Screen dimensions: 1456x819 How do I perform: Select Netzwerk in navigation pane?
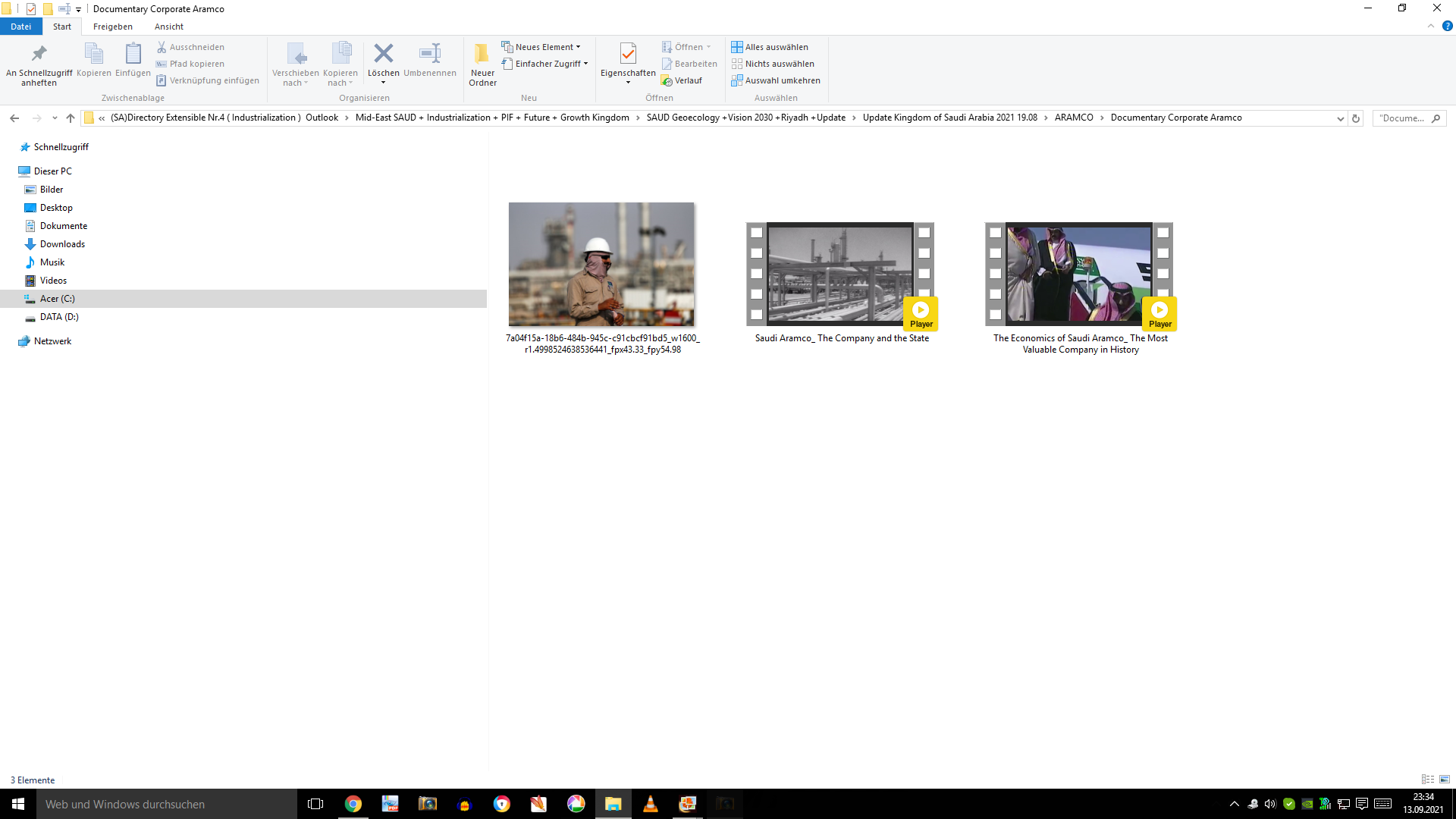coord(52,341)
